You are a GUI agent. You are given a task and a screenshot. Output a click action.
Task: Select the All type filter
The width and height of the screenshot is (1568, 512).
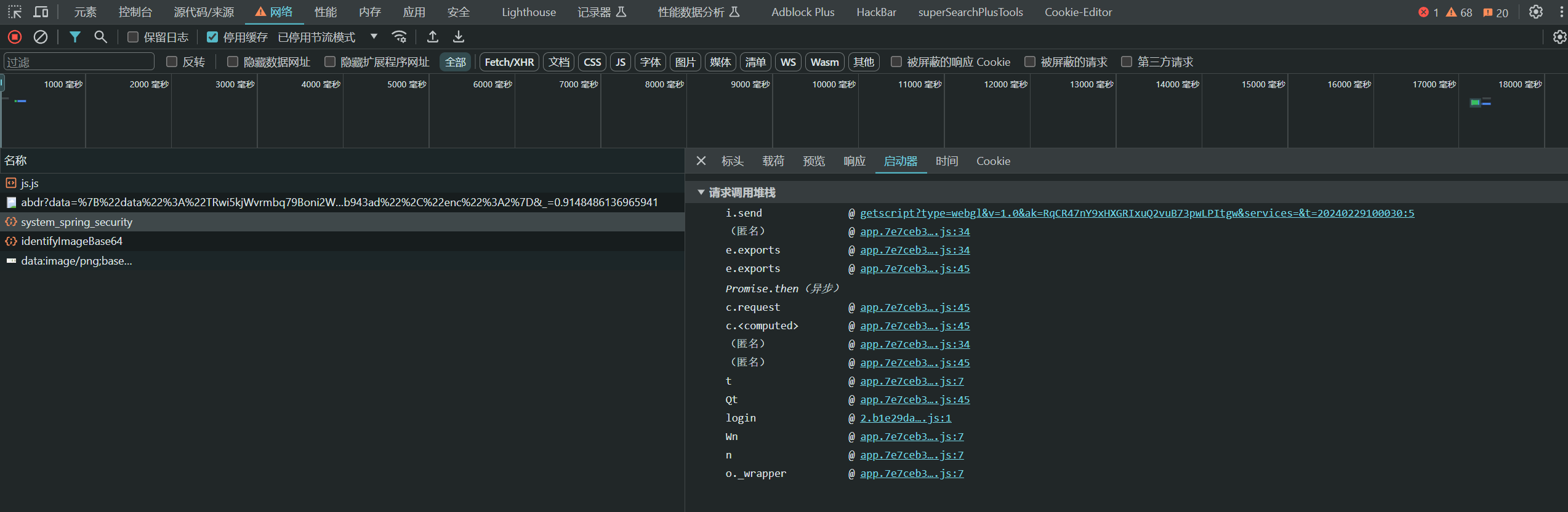(456, 62)
